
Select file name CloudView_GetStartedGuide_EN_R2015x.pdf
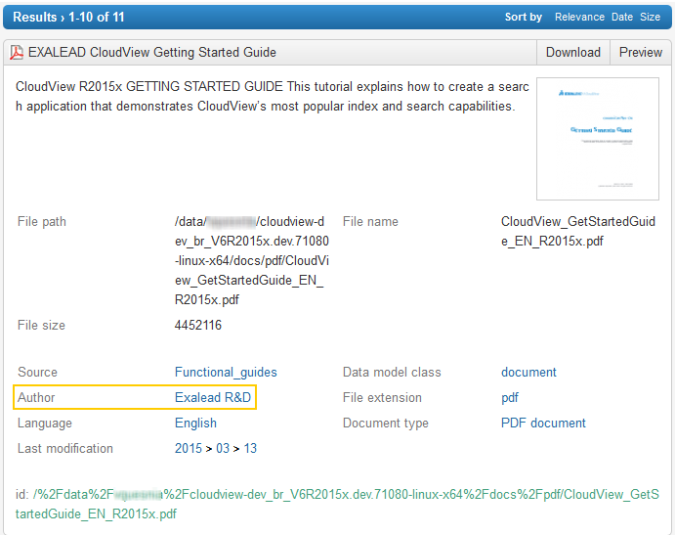578,231
